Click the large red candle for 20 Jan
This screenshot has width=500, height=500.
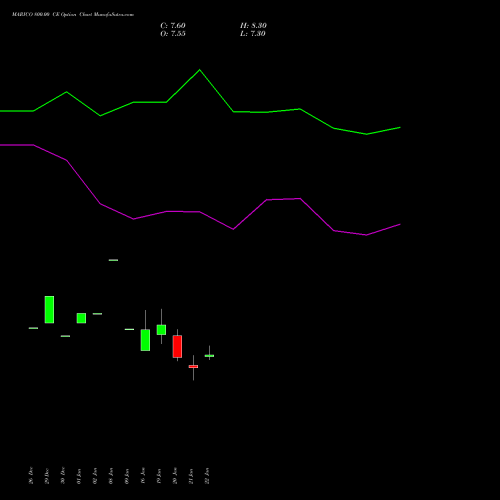(177, 346)
